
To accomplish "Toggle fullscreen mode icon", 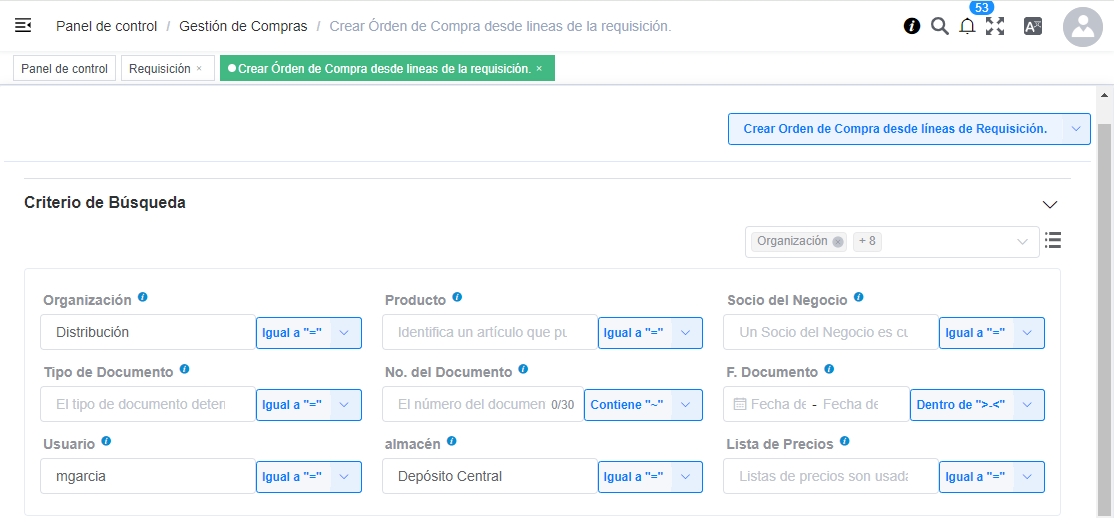I will click(995, 27).
